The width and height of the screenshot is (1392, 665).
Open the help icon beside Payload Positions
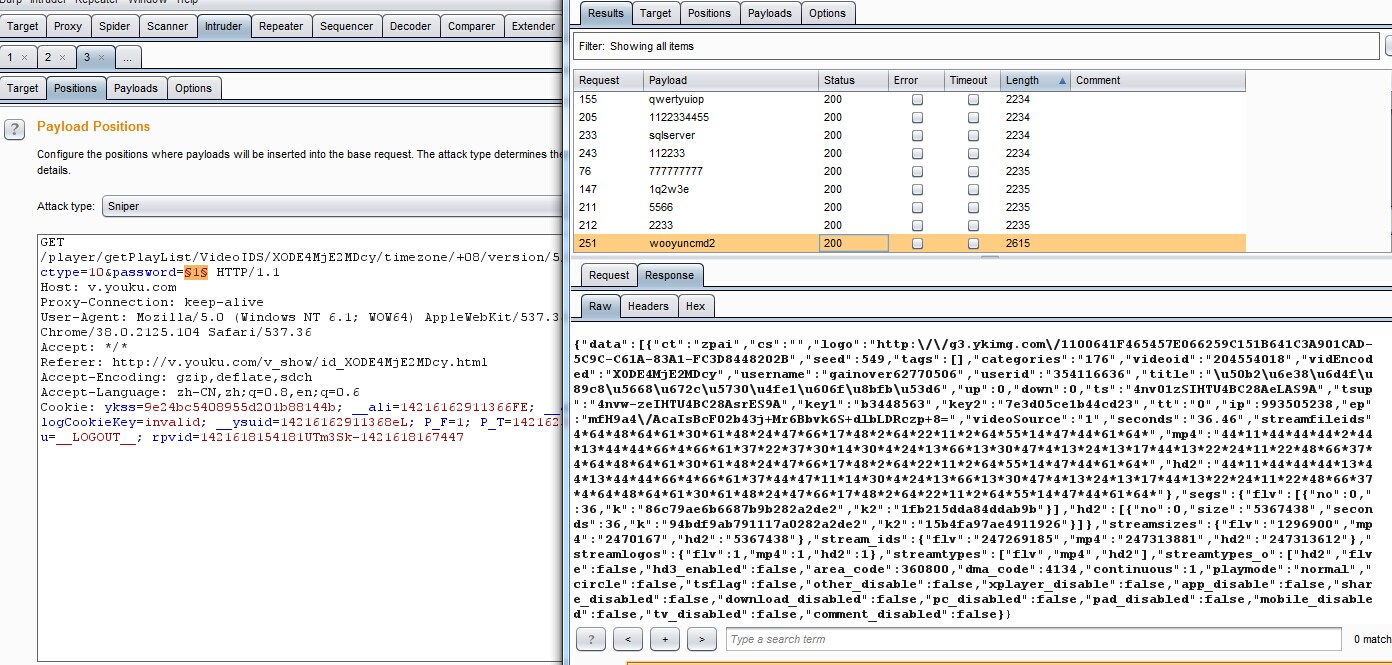click(15, 129)
